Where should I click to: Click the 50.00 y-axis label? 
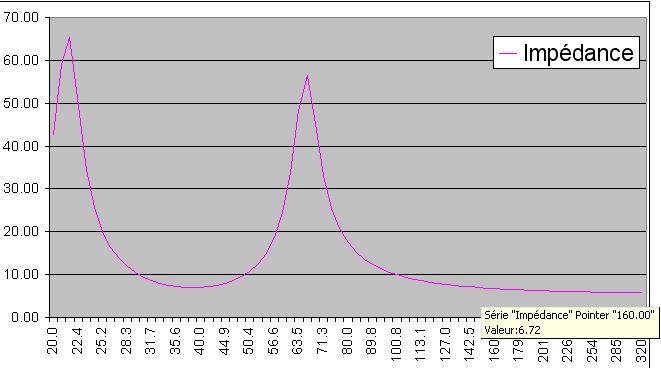click(21, 103)
